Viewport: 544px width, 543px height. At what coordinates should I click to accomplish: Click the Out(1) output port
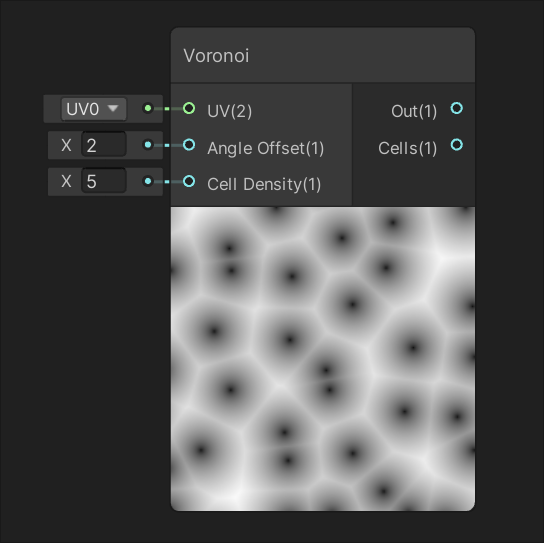point(457,108)
